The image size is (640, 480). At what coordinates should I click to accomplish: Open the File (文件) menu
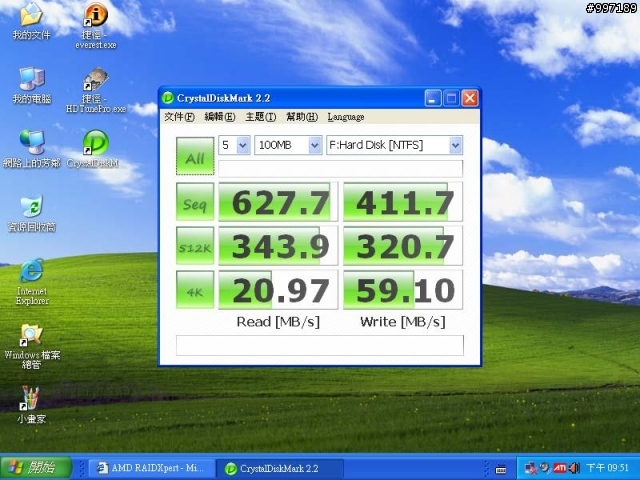[179, 117]
